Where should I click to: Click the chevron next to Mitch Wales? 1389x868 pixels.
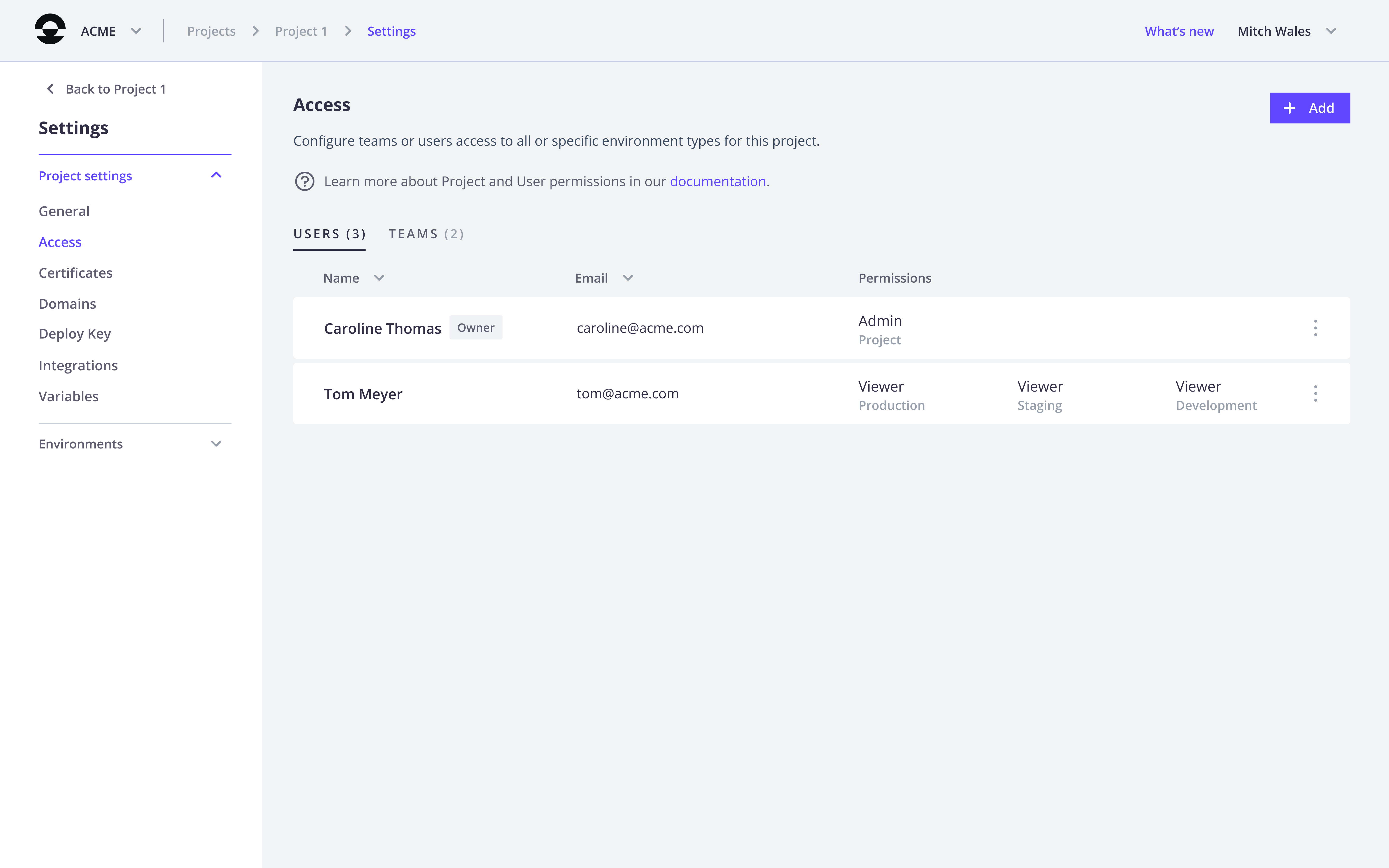(x=1332, y=31)
